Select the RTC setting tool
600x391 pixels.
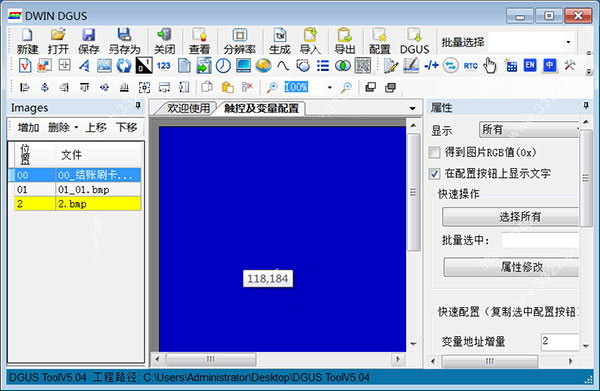tap(470, 66)
